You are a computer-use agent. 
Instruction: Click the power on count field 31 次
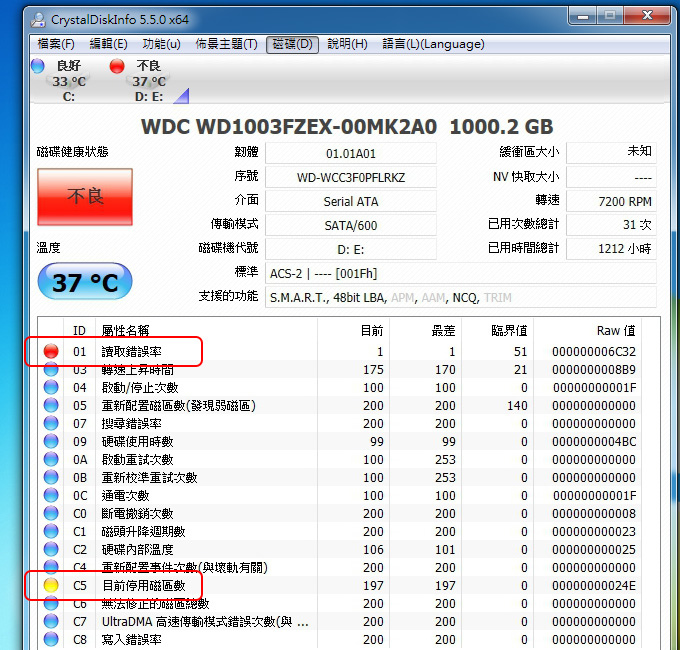[x=611, y=225]
